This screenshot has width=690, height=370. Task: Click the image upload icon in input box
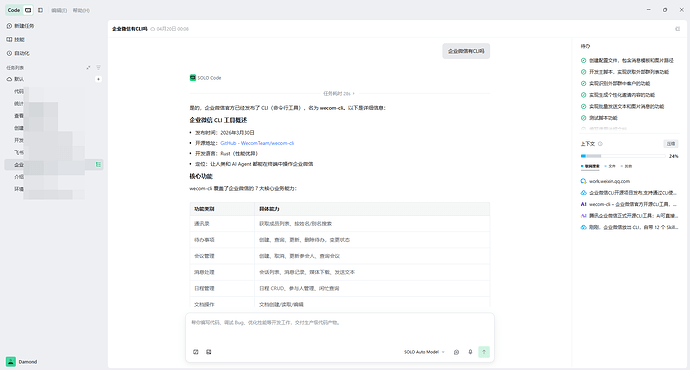(x=209, y=352)
